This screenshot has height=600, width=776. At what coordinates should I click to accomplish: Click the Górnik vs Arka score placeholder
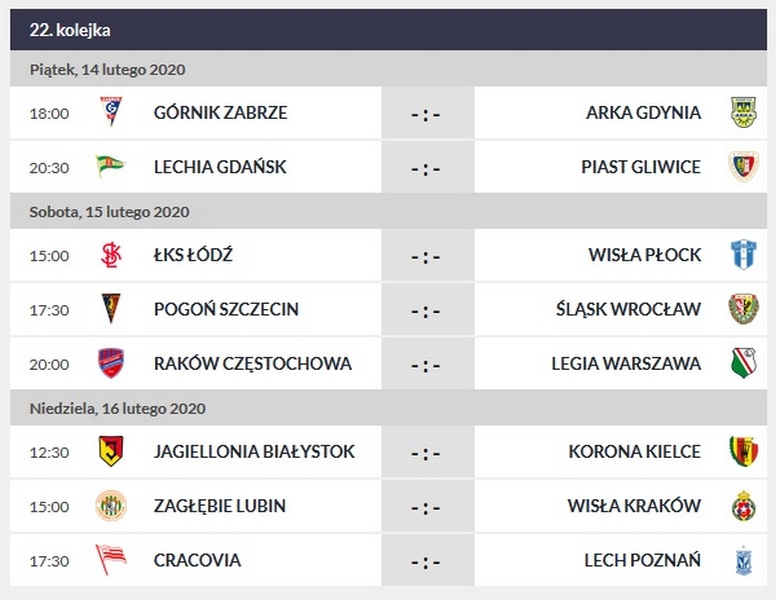[x=426, y=113]
